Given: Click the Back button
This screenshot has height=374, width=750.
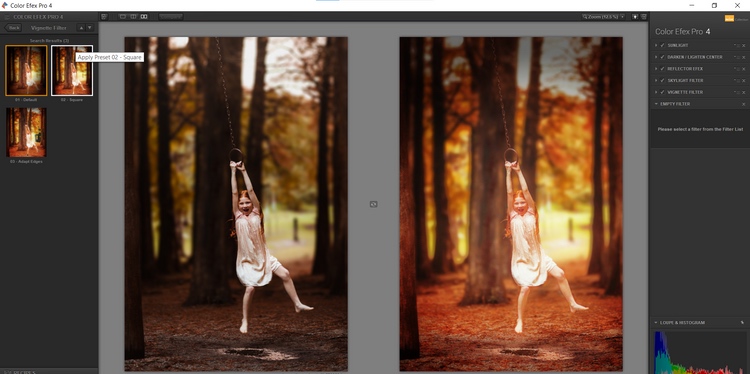Looking at the screenshot, I should (13, 28).
